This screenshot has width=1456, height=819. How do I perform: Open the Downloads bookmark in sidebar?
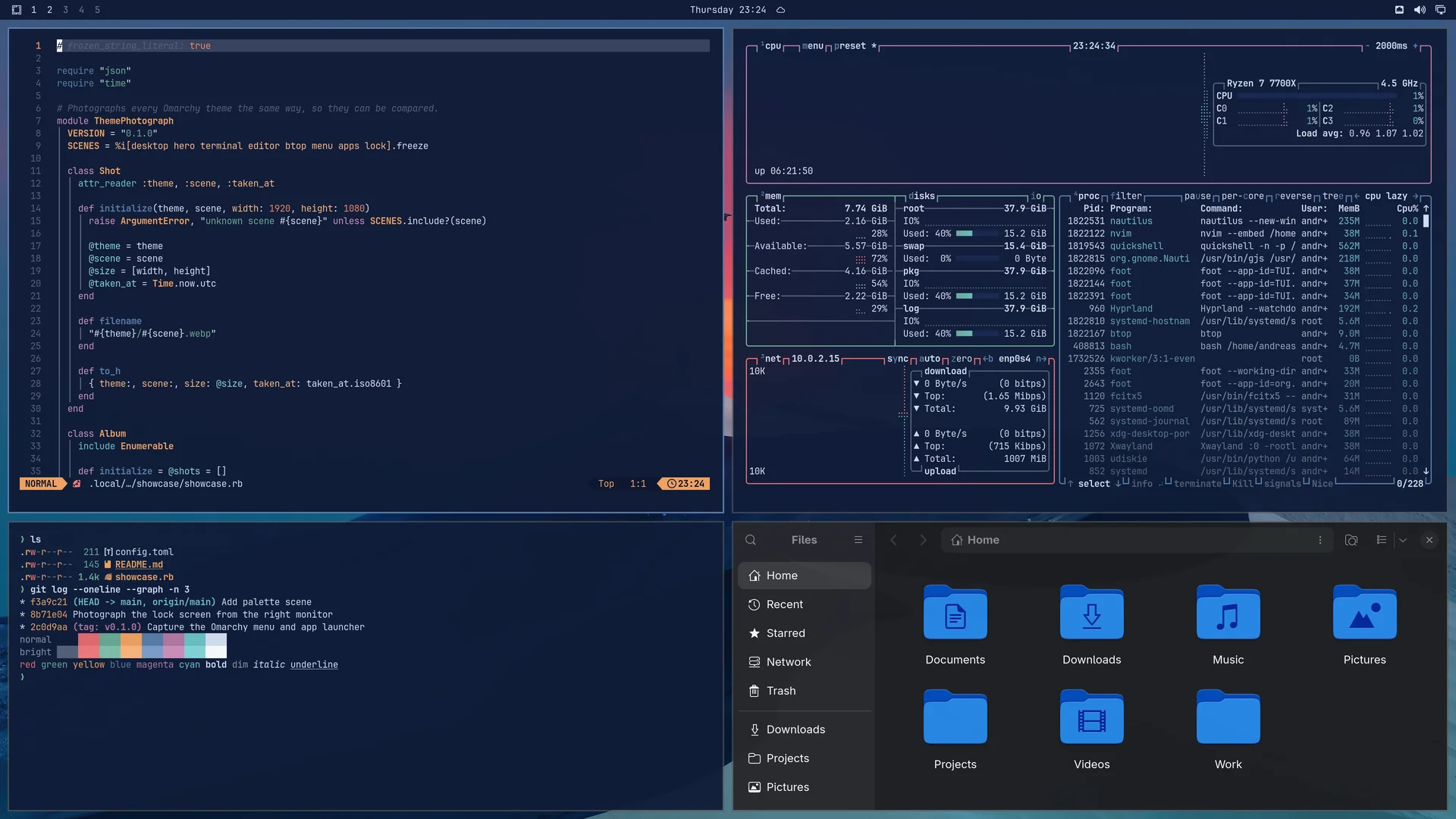tap(805, 730)
